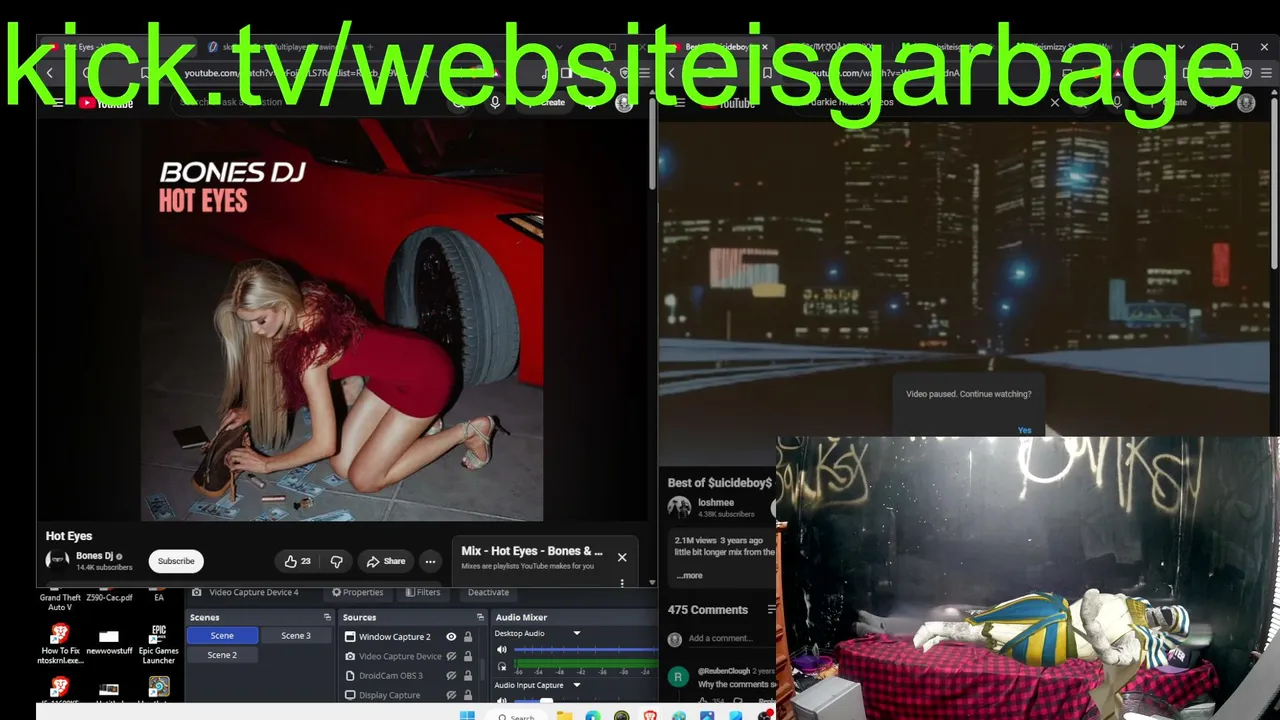This screenshot has width=1280, height=720.
Task: Open more actions menu for Hot Eyes video
Action: [430, 561]
